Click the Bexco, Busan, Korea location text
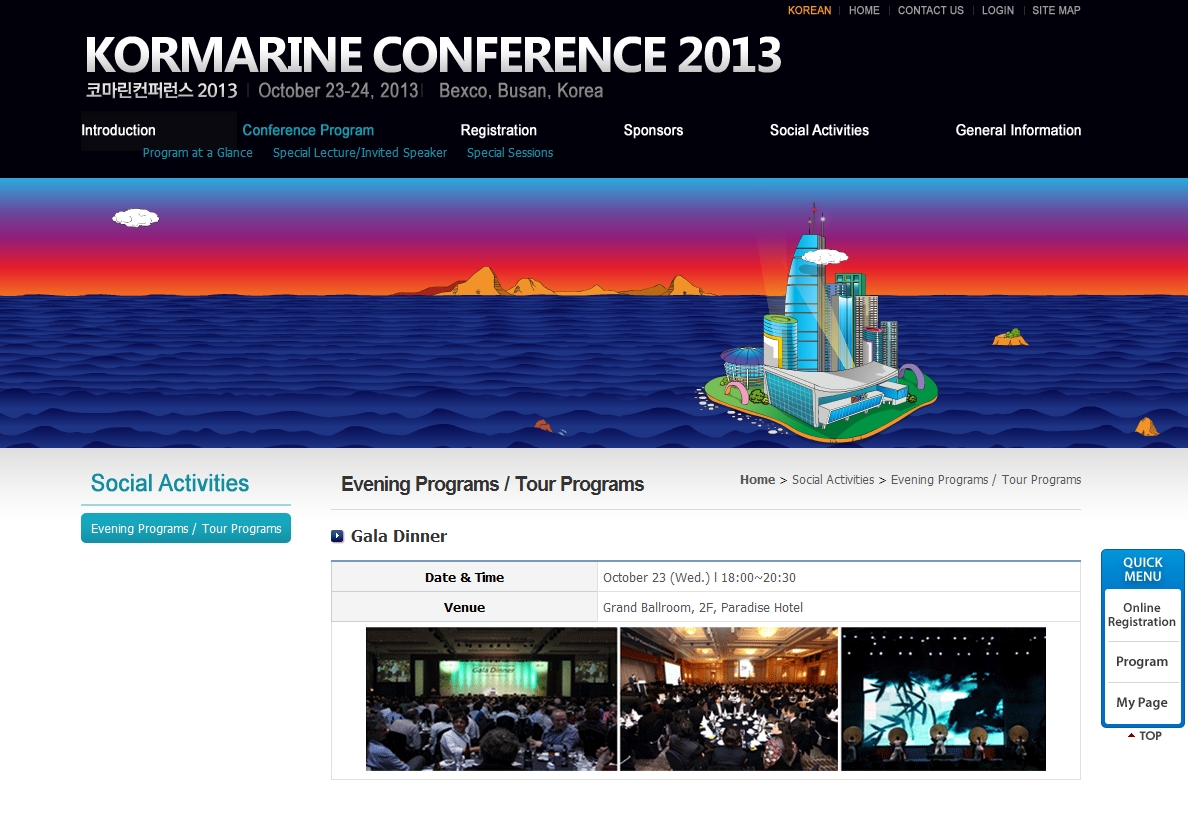Viewport: 1188px width, 820px height. point(521,91)
